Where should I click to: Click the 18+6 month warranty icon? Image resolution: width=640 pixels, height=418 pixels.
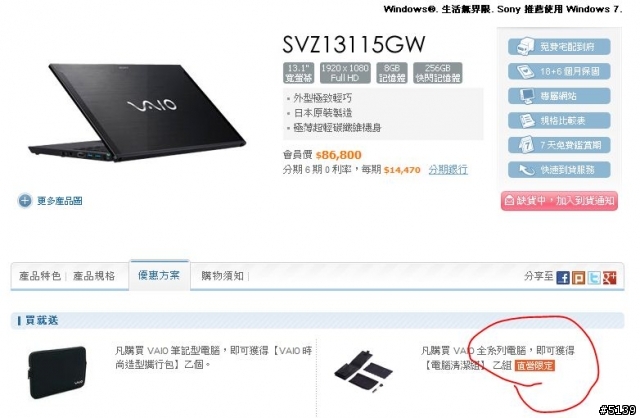pos(525,71)
